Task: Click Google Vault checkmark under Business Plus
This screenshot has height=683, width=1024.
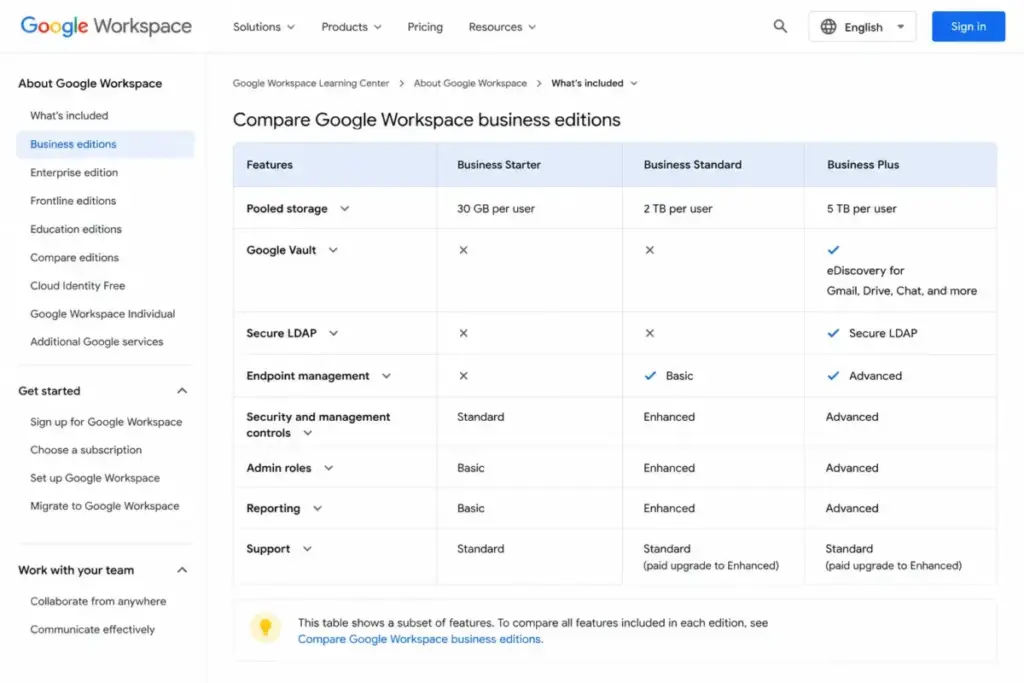Action: tap(833, 249)
